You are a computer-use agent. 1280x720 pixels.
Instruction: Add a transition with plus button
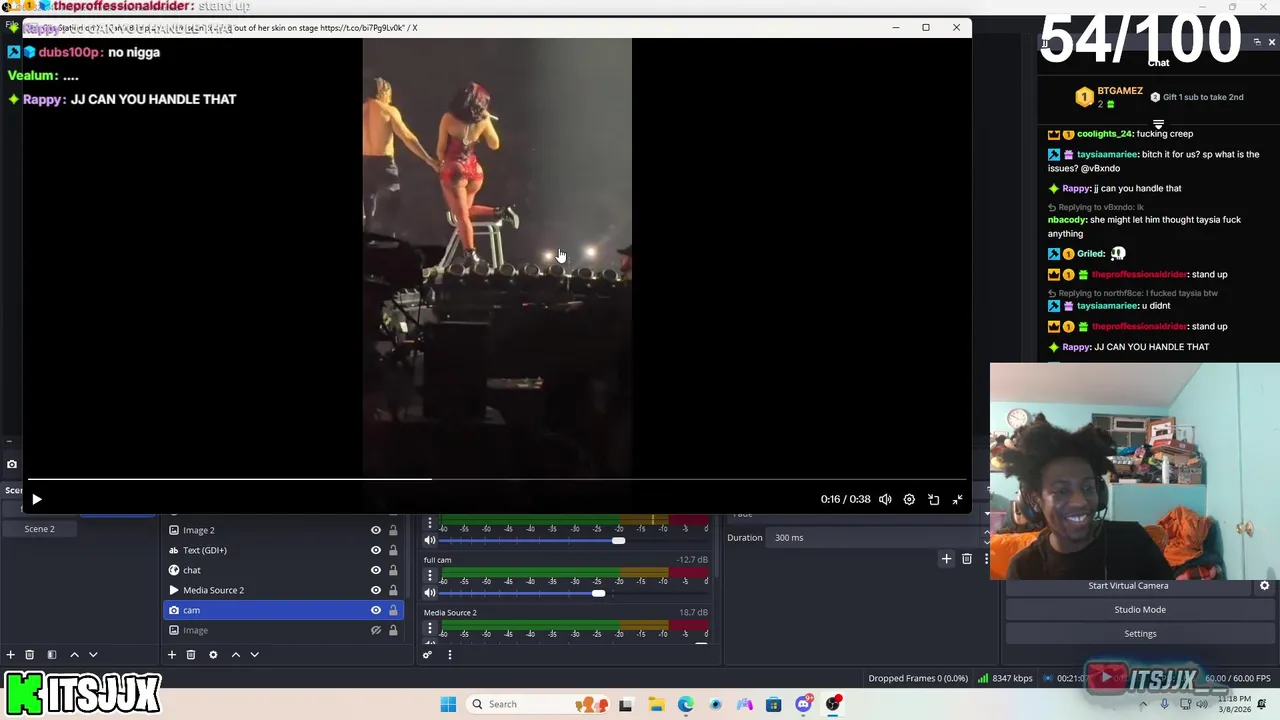(946, 559)
